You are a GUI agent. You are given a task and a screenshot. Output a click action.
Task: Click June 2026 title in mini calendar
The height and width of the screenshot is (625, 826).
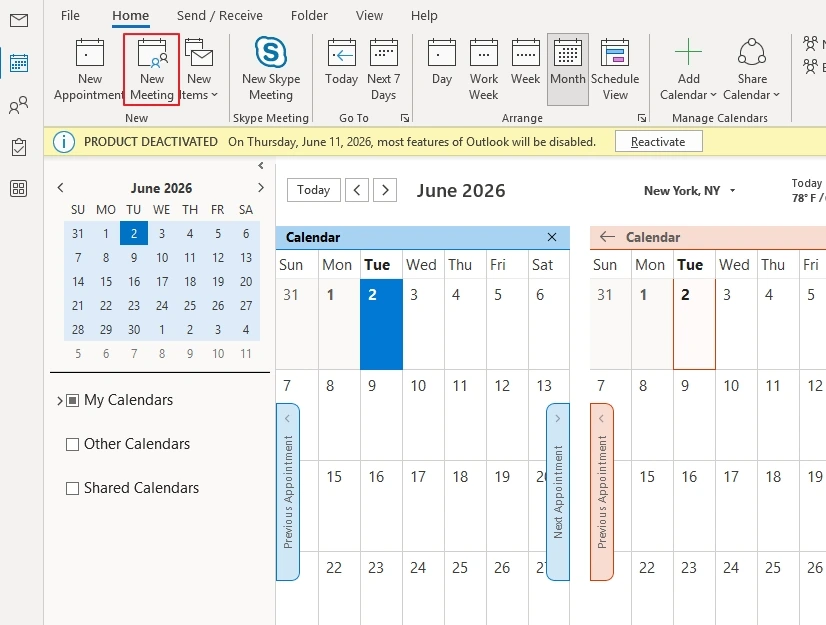[x=161, y=188]
